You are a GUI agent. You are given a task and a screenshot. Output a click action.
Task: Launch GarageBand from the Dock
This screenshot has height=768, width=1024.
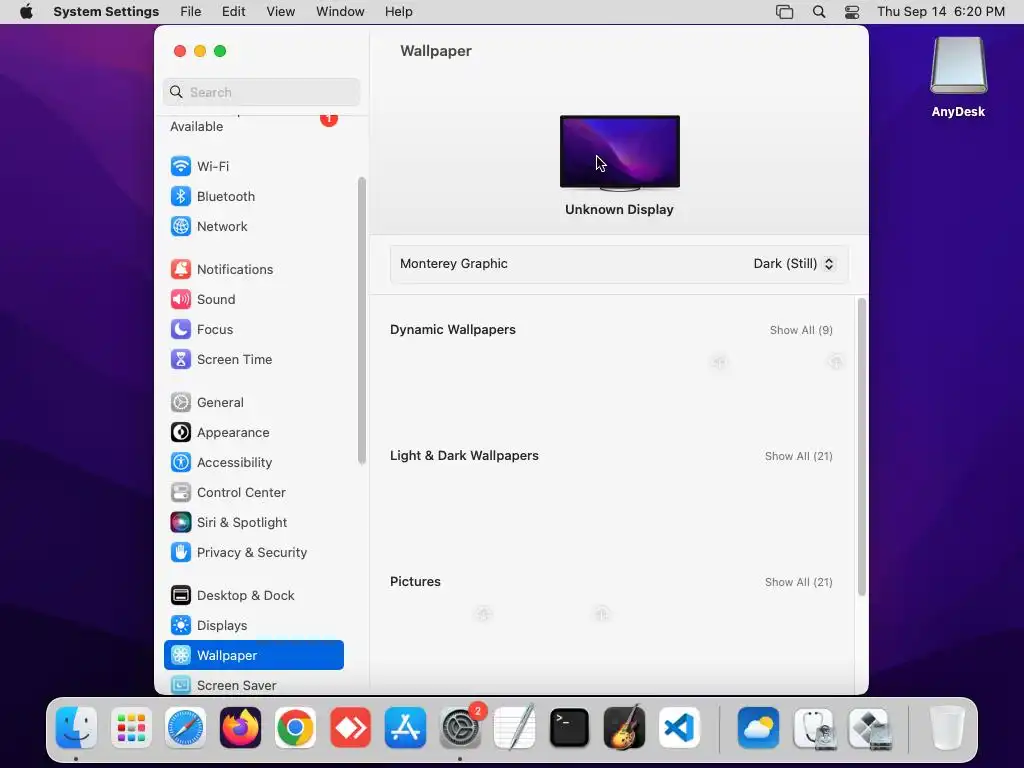pyautogui.click(x=624, y=727)
